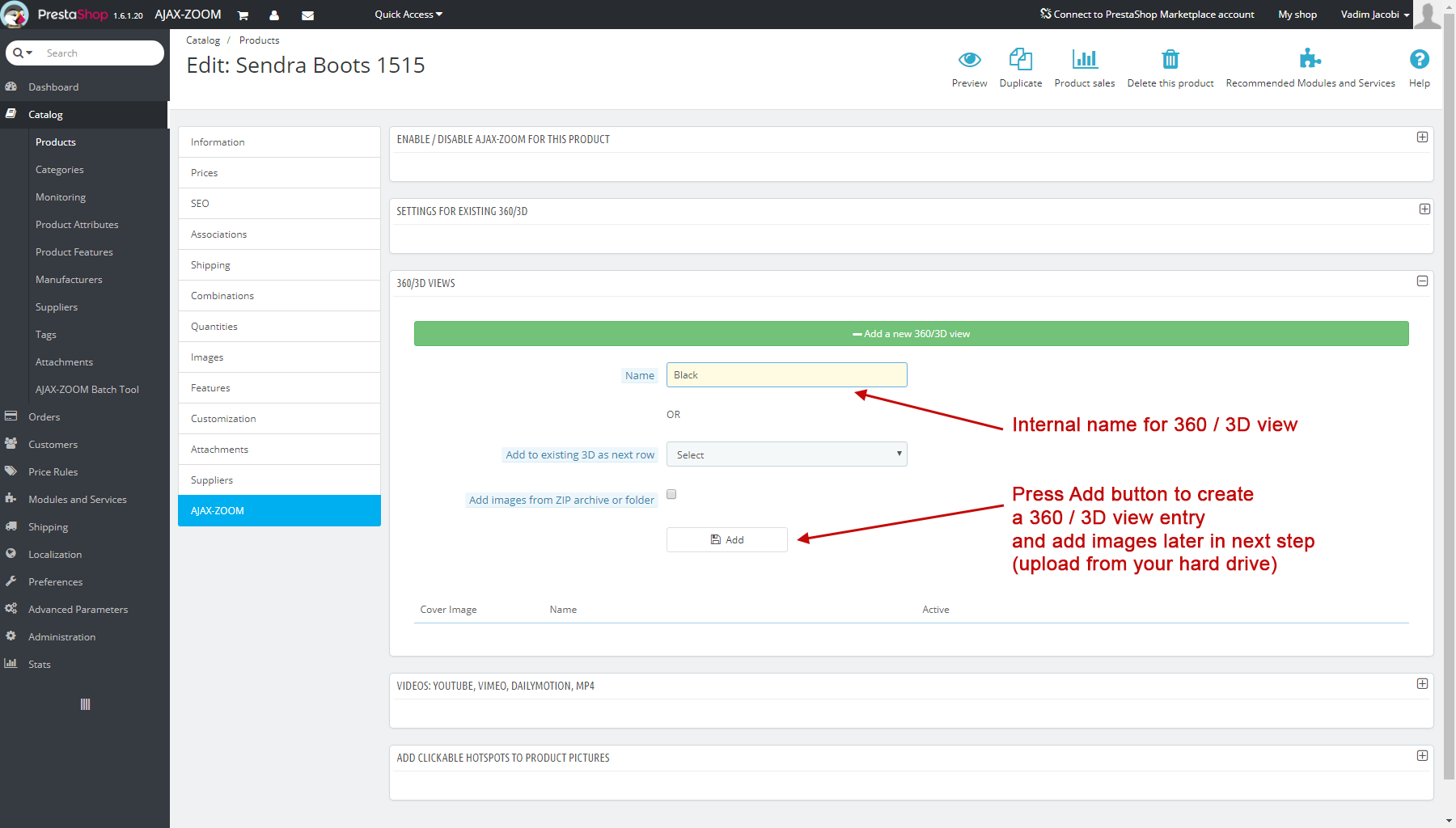Open My shop link
1456x828 pixels.
1297,15
